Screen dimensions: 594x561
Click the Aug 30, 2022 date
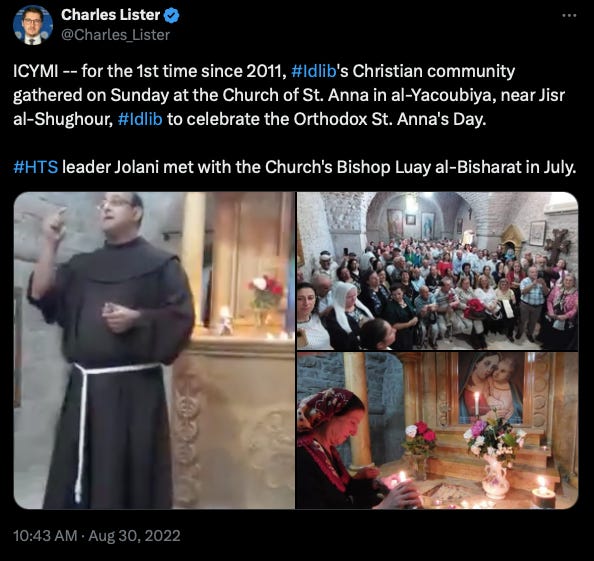point(134,536)
